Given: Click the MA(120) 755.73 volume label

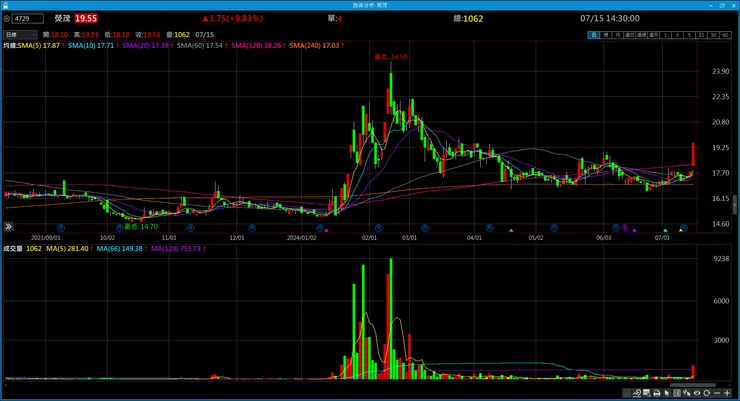Looking at the screenshot, I should tap(178, 249).
